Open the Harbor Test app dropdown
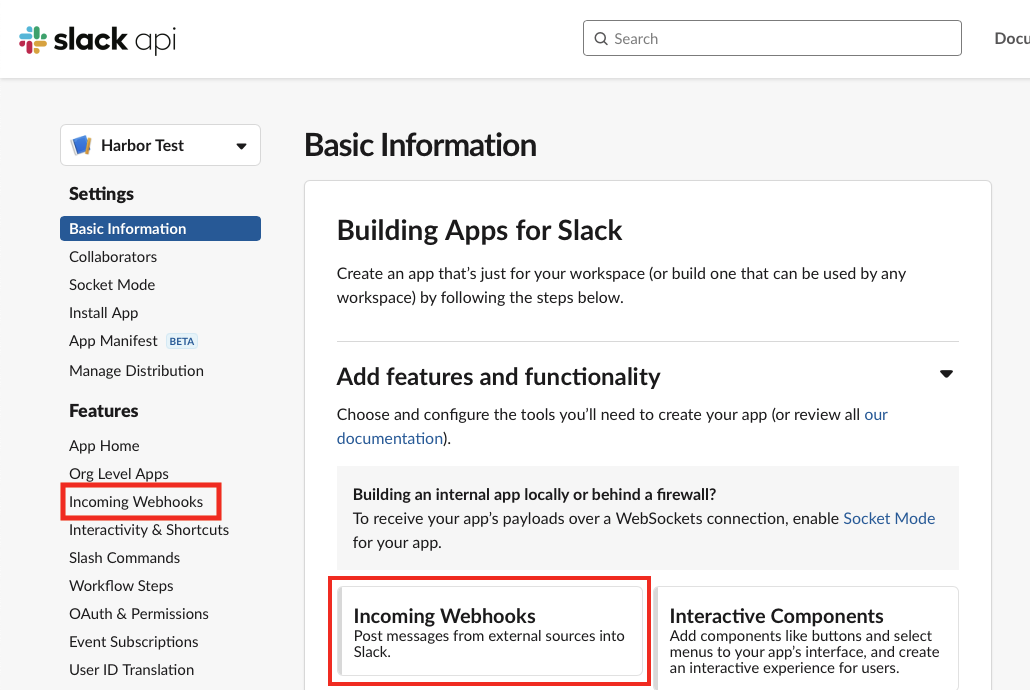This screenshot has width=1030, height=690. (x=160, y=145)
